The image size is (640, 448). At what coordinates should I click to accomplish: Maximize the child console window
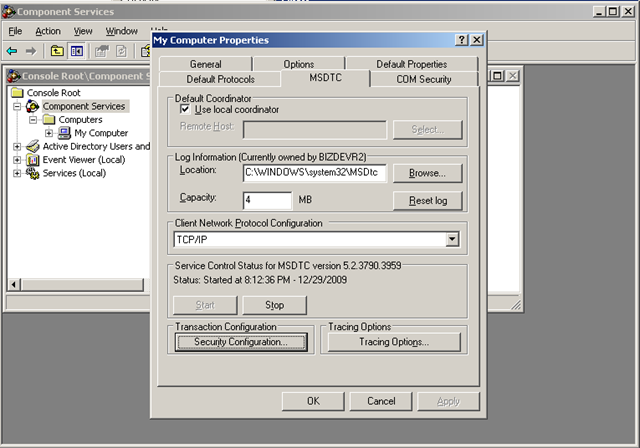click(x=497, y=76)
